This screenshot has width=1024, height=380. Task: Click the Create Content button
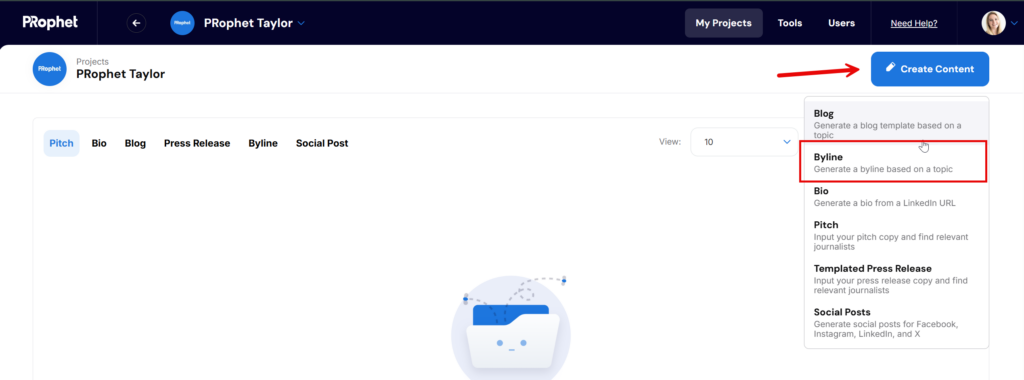click(930, 69)
